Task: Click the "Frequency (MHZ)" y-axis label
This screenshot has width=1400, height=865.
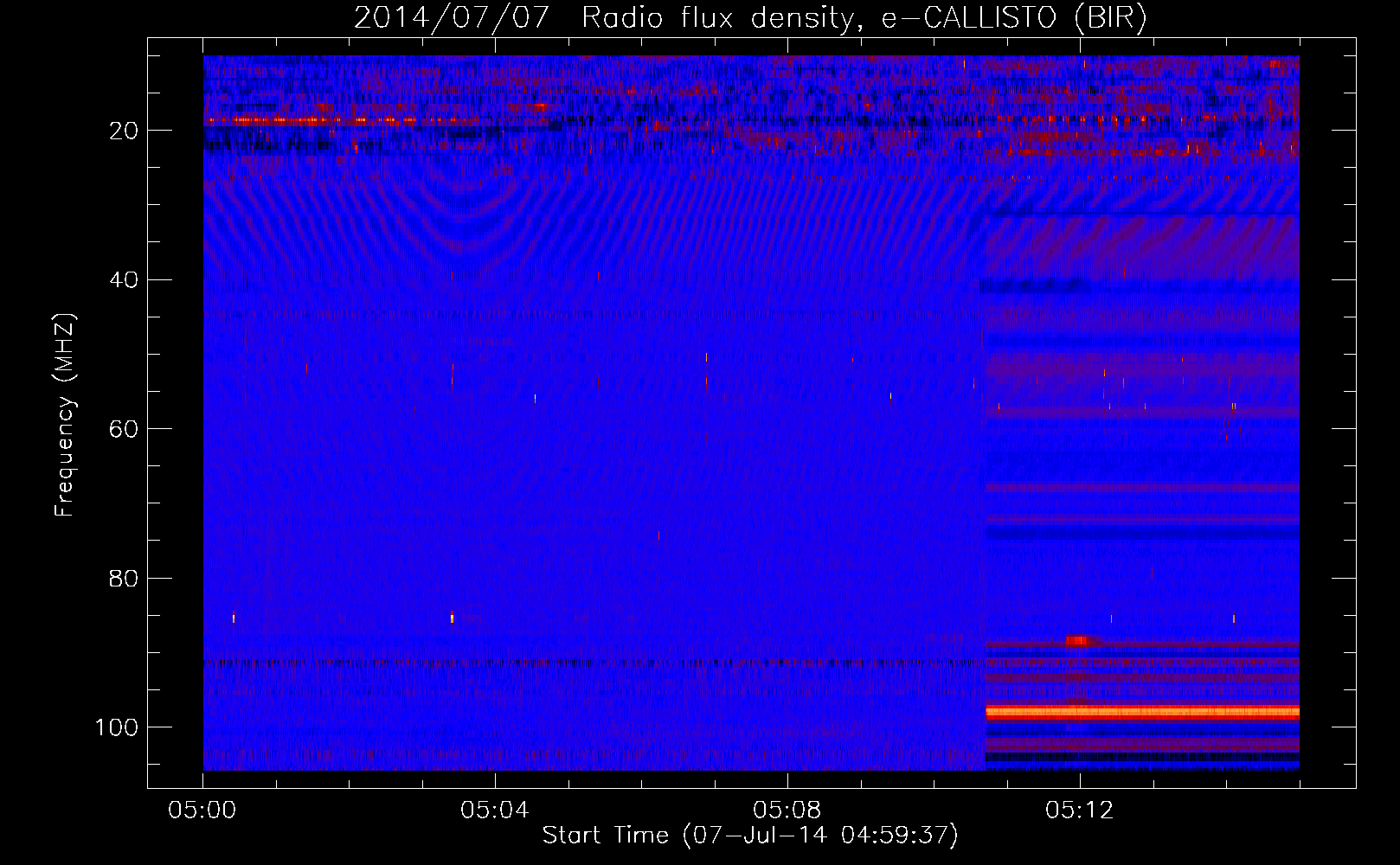Action: click(66, 415)
